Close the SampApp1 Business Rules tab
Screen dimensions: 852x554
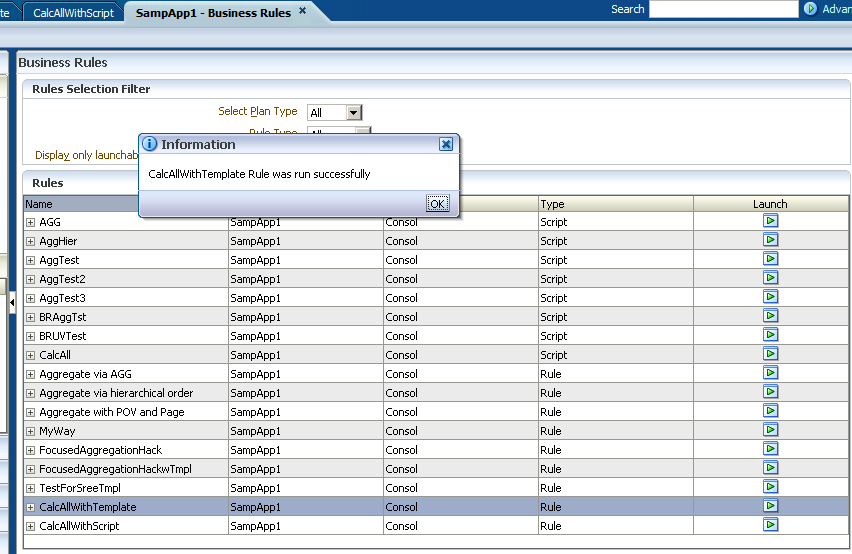303,10
